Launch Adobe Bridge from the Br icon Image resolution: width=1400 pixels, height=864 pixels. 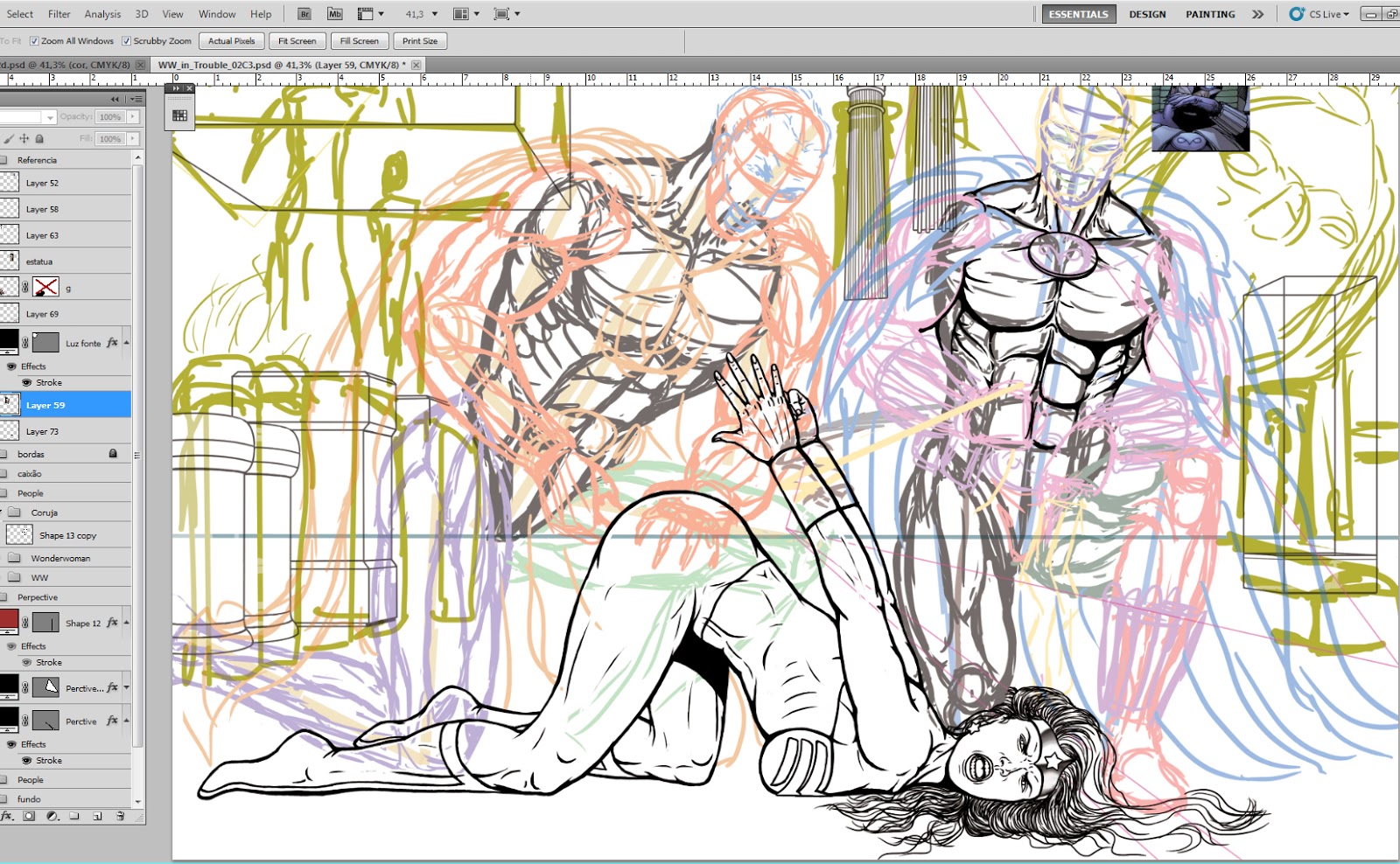click(x=304, y=14)
